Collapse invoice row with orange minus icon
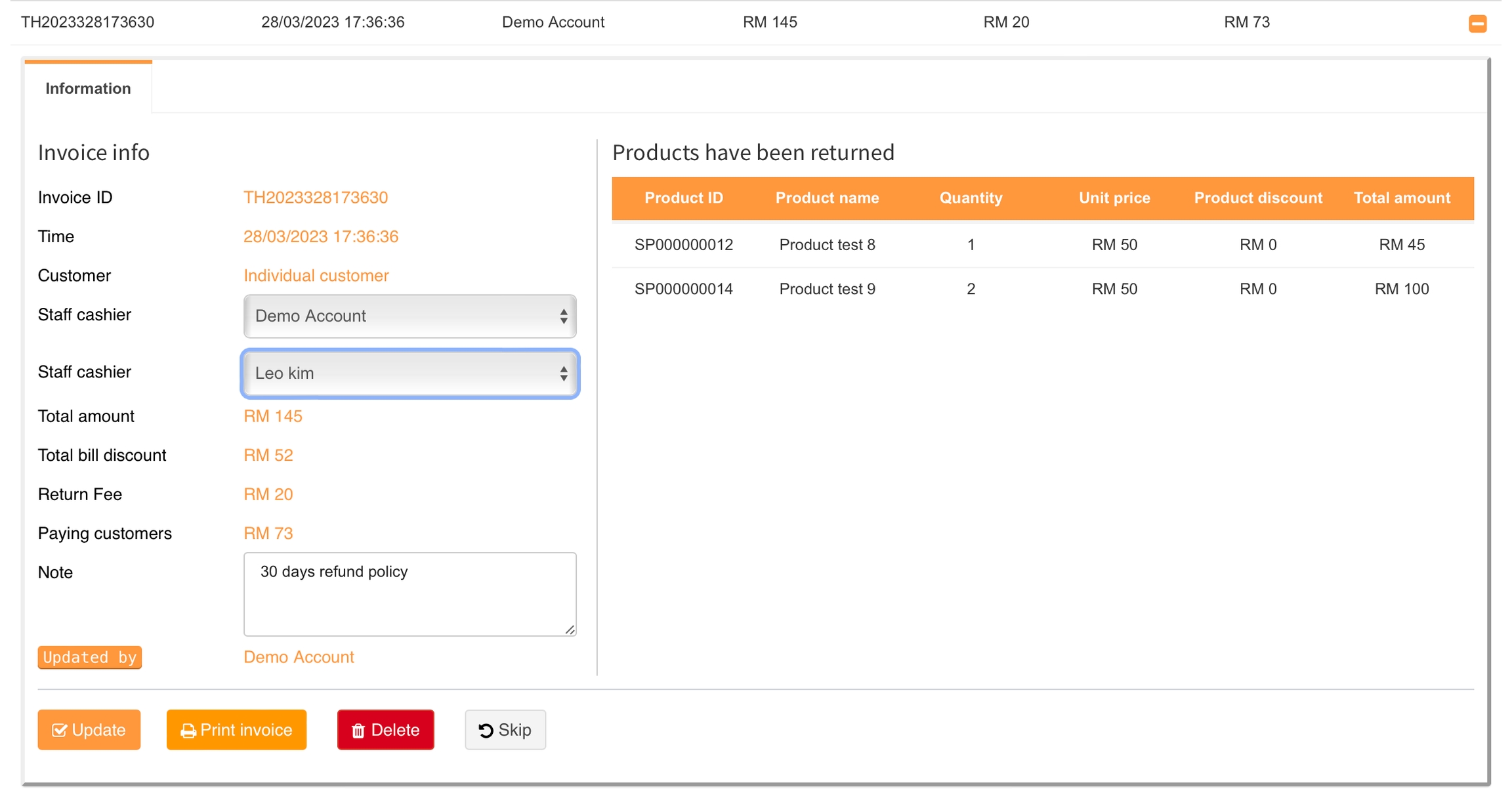Screen dimensions: 1512x789 point(1477,24)
